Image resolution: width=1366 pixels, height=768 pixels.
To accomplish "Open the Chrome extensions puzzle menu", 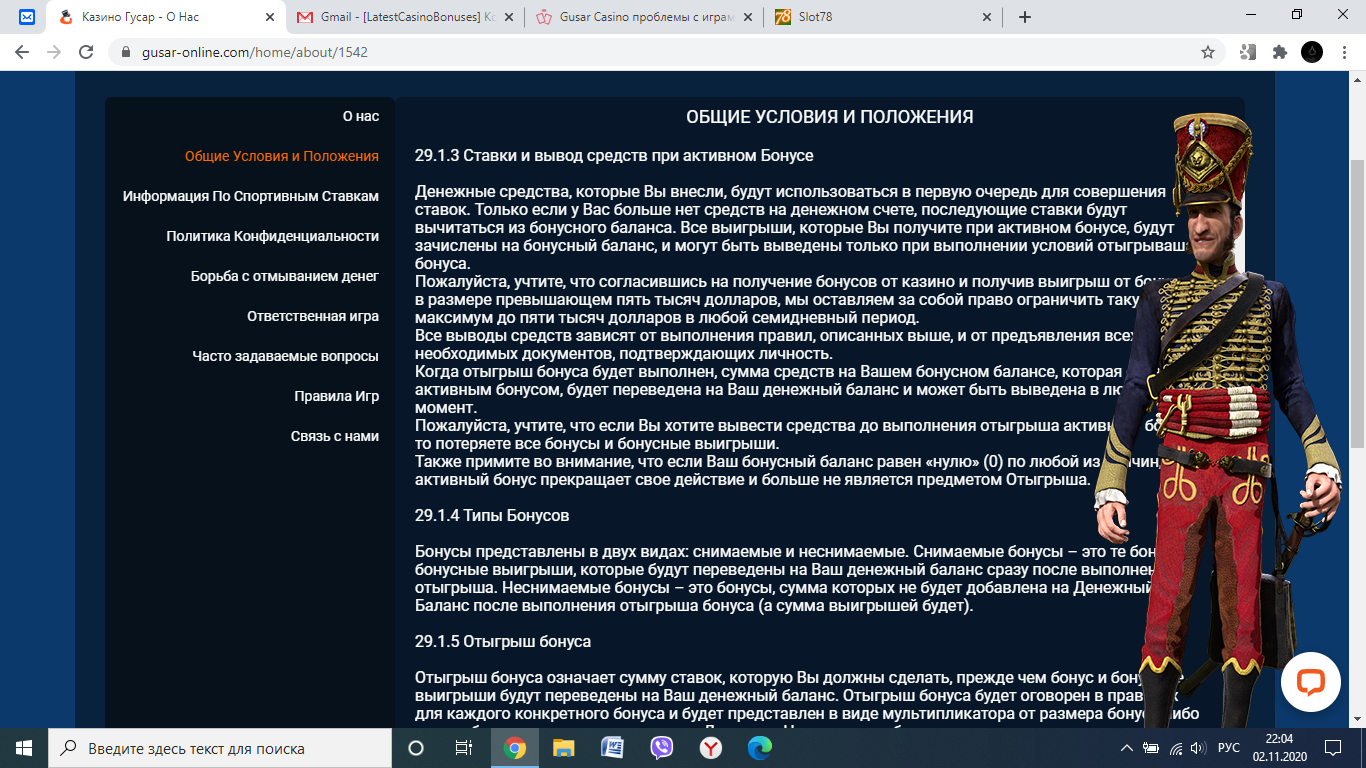I will pos(1279,52).
